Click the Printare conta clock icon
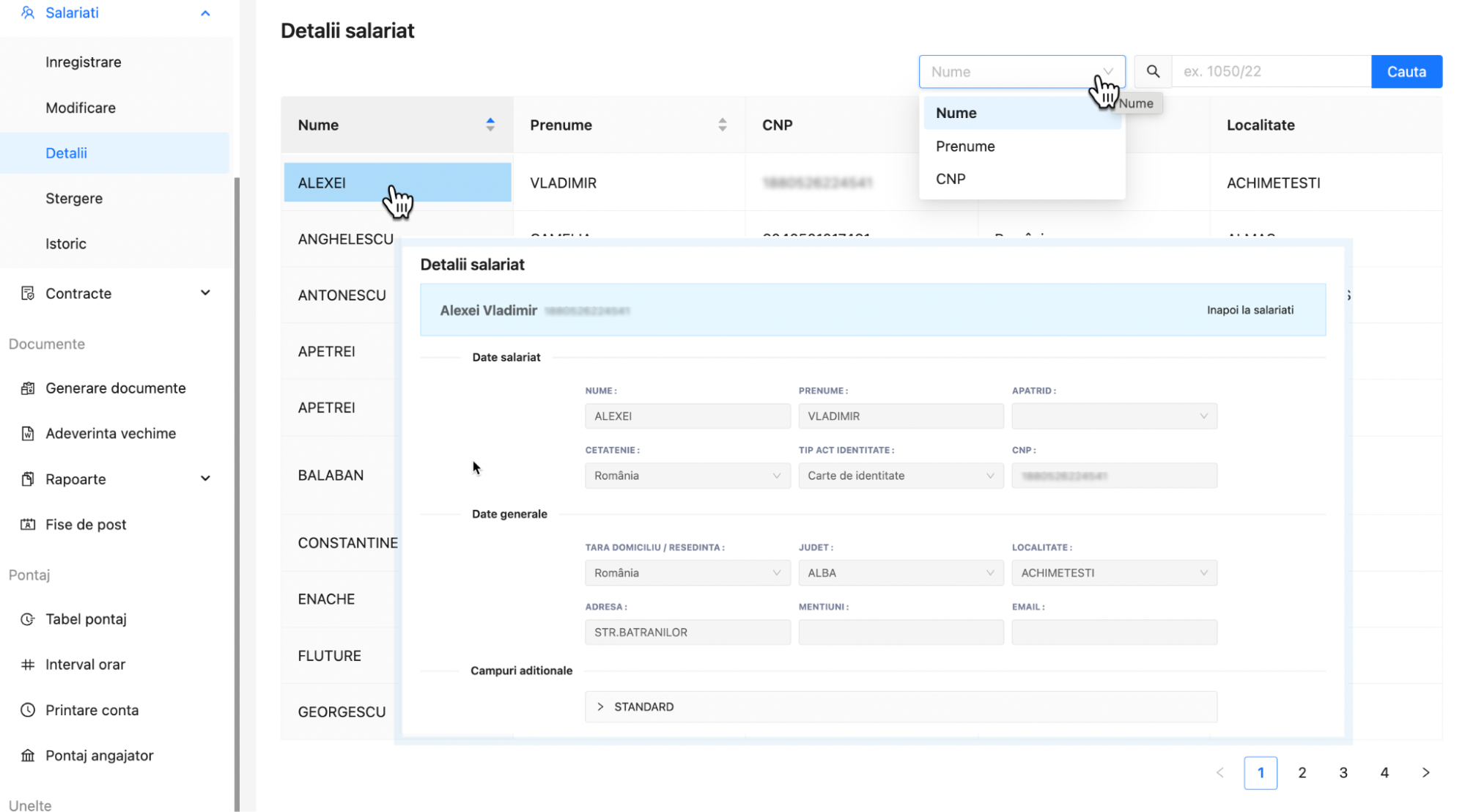The height and width of the screenshot is (812, 1465). point(28,710)
